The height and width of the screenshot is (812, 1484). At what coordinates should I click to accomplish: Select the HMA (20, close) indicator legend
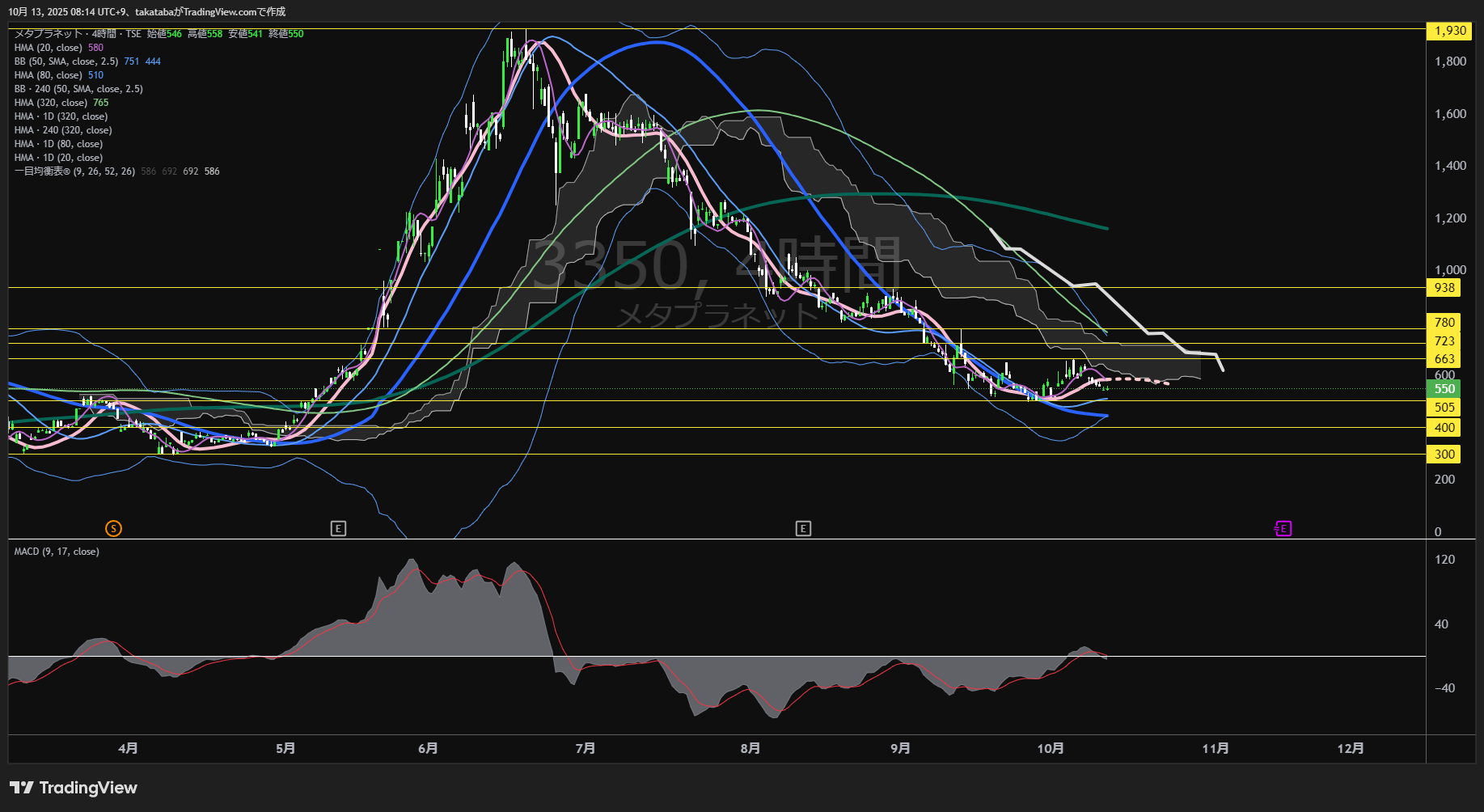pyautogui.click(x=49, y=48)
